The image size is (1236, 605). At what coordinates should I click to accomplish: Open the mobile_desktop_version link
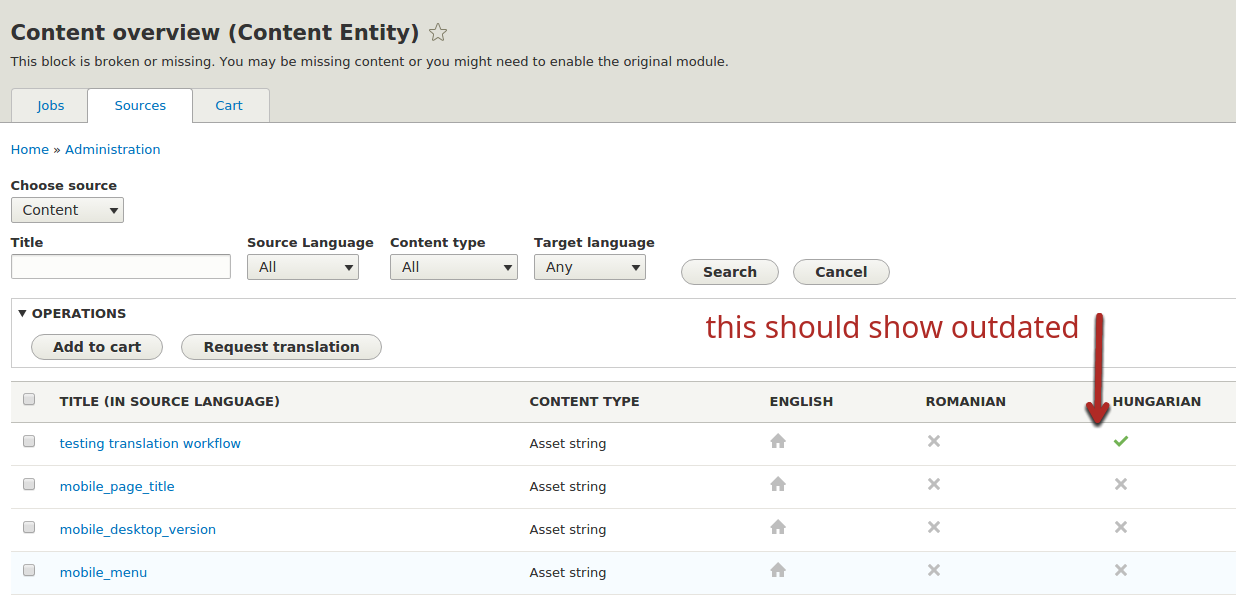point(137,528)
